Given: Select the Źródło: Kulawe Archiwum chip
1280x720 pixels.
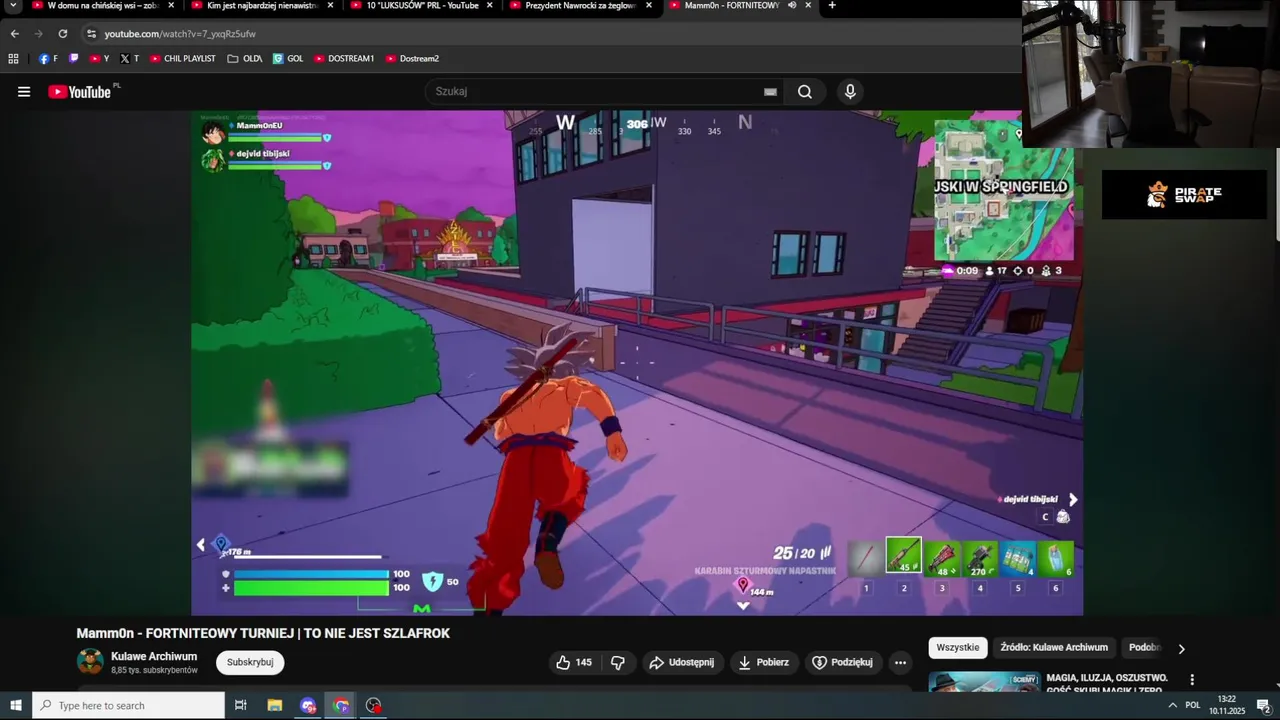Looking at the screenshot, I should (x=1054, y=647).
